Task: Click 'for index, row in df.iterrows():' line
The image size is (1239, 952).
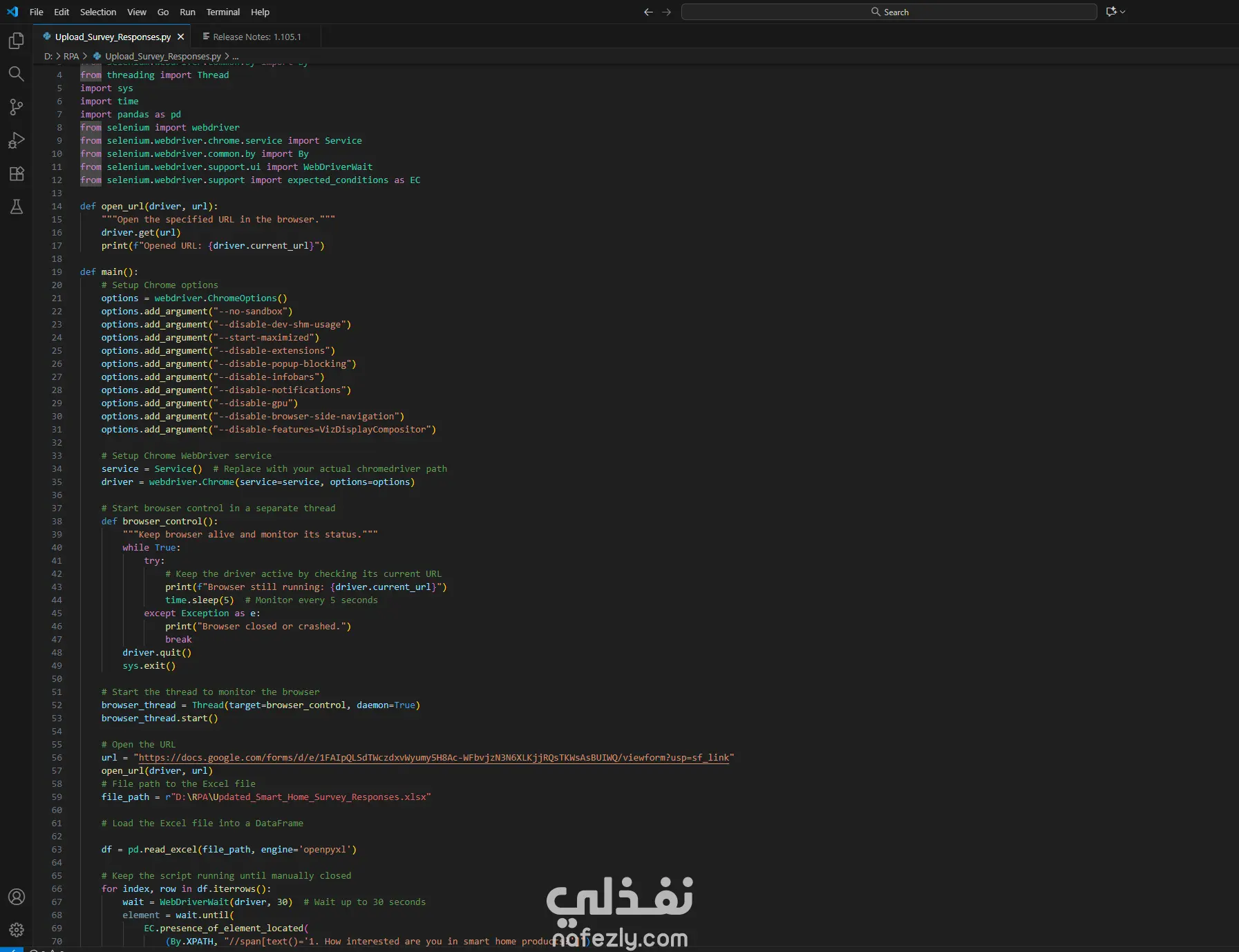Action: (x=187, y=888)
